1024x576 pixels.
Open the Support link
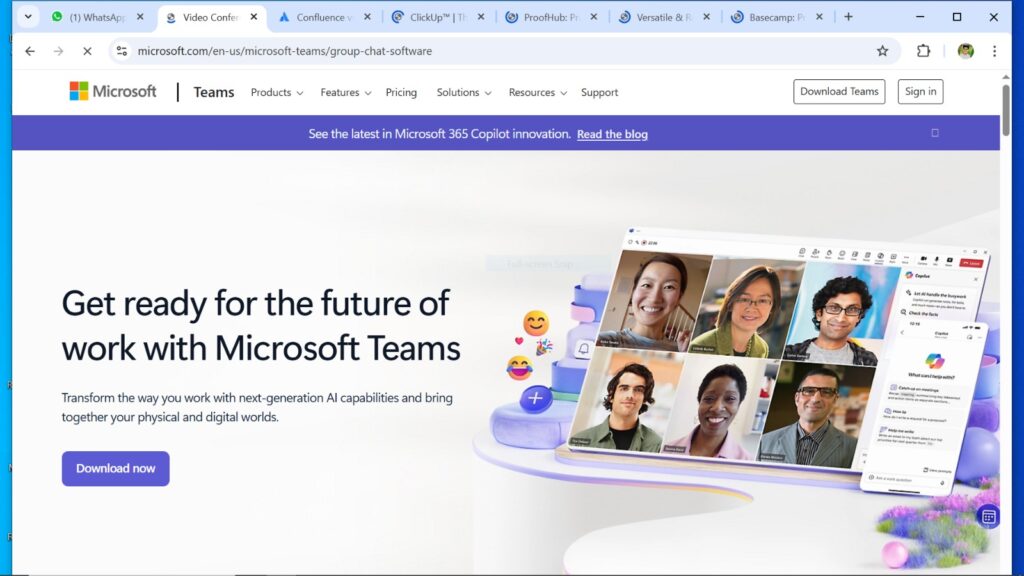[x=600, y=92]
